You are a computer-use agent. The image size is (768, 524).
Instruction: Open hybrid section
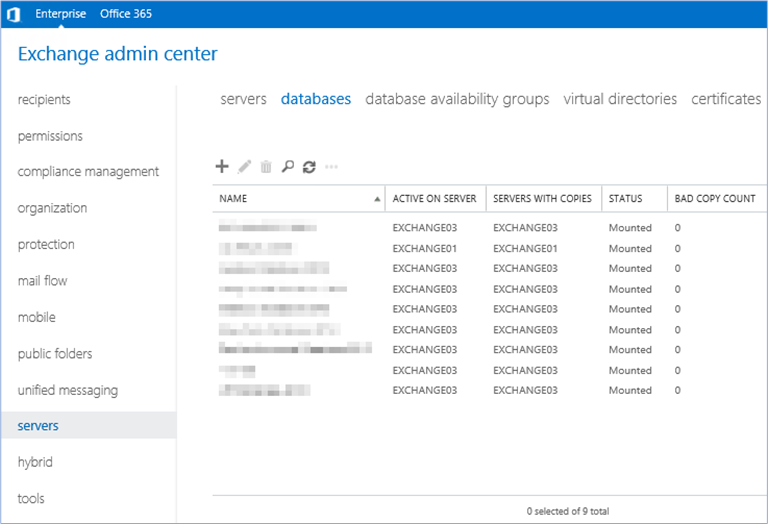[35, 462]
